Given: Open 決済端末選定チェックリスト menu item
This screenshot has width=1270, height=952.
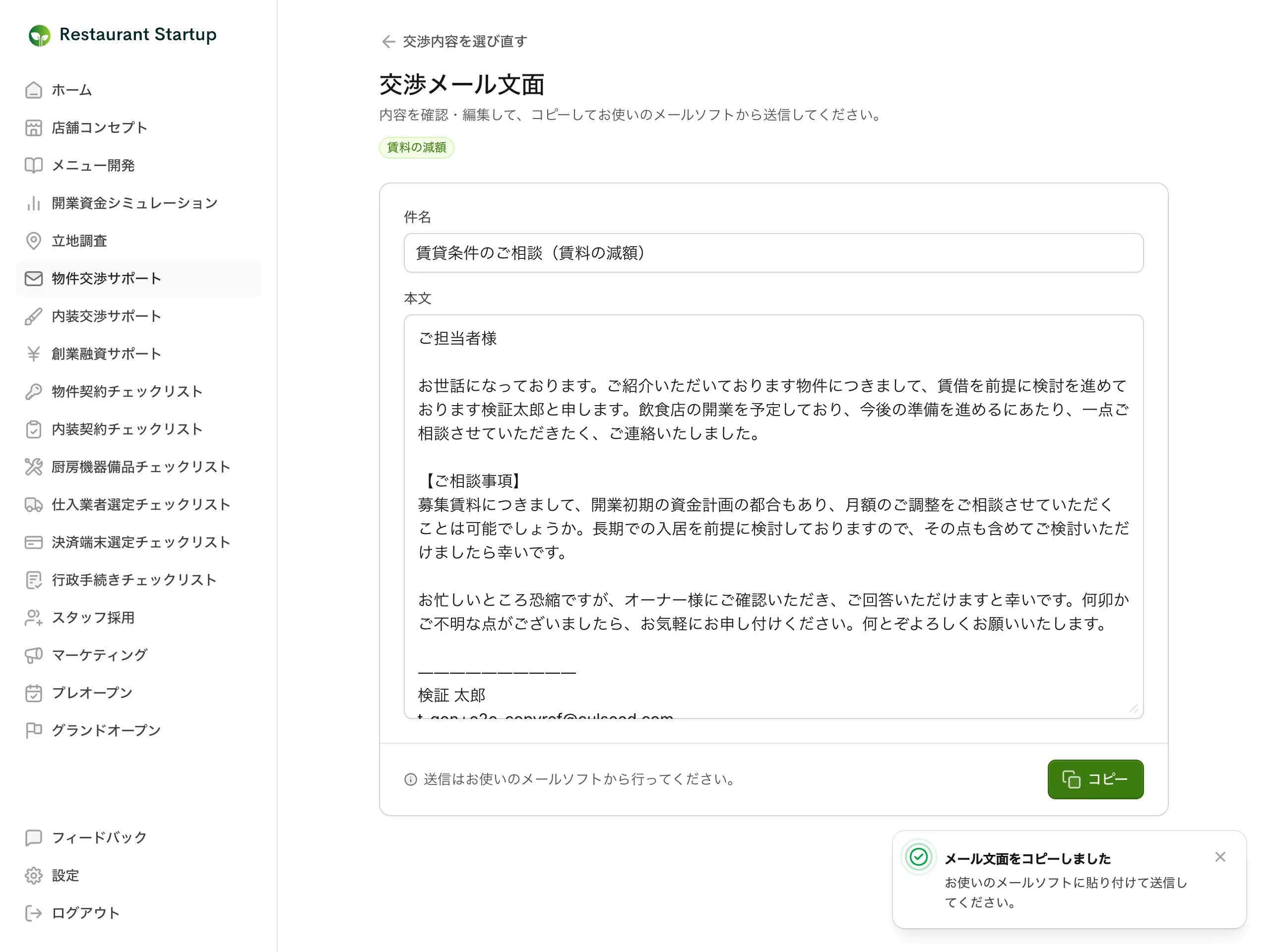Looking at the screenshot, I should [x=138, y=542].
